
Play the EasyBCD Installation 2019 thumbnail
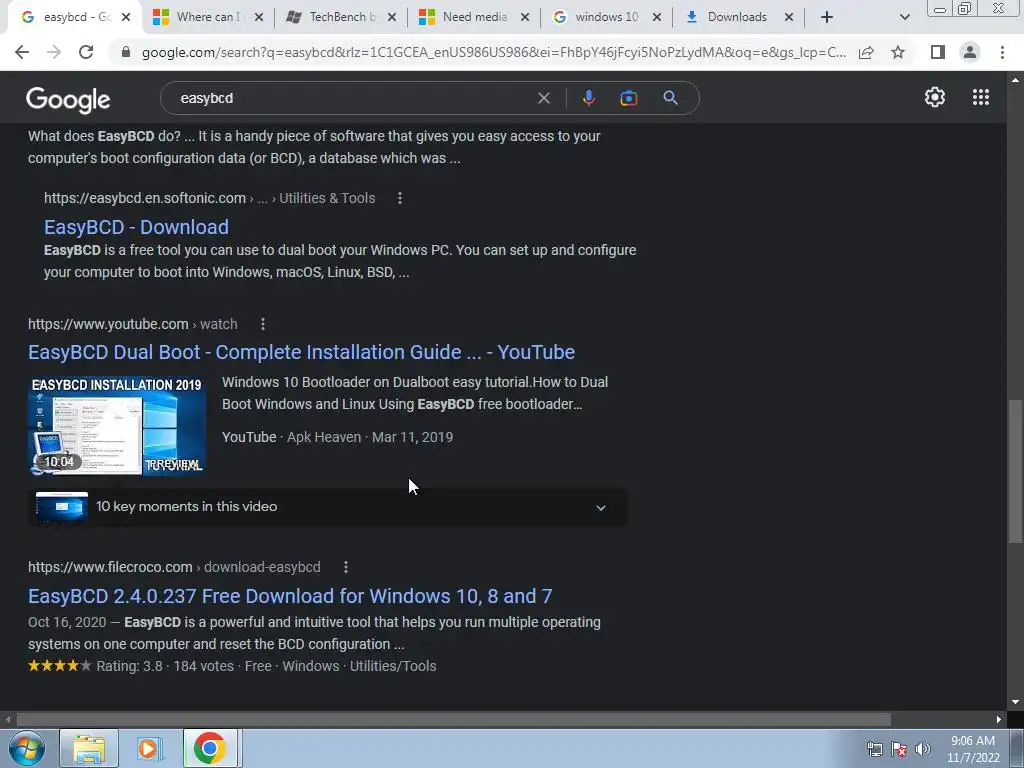[x=118, y=425]
